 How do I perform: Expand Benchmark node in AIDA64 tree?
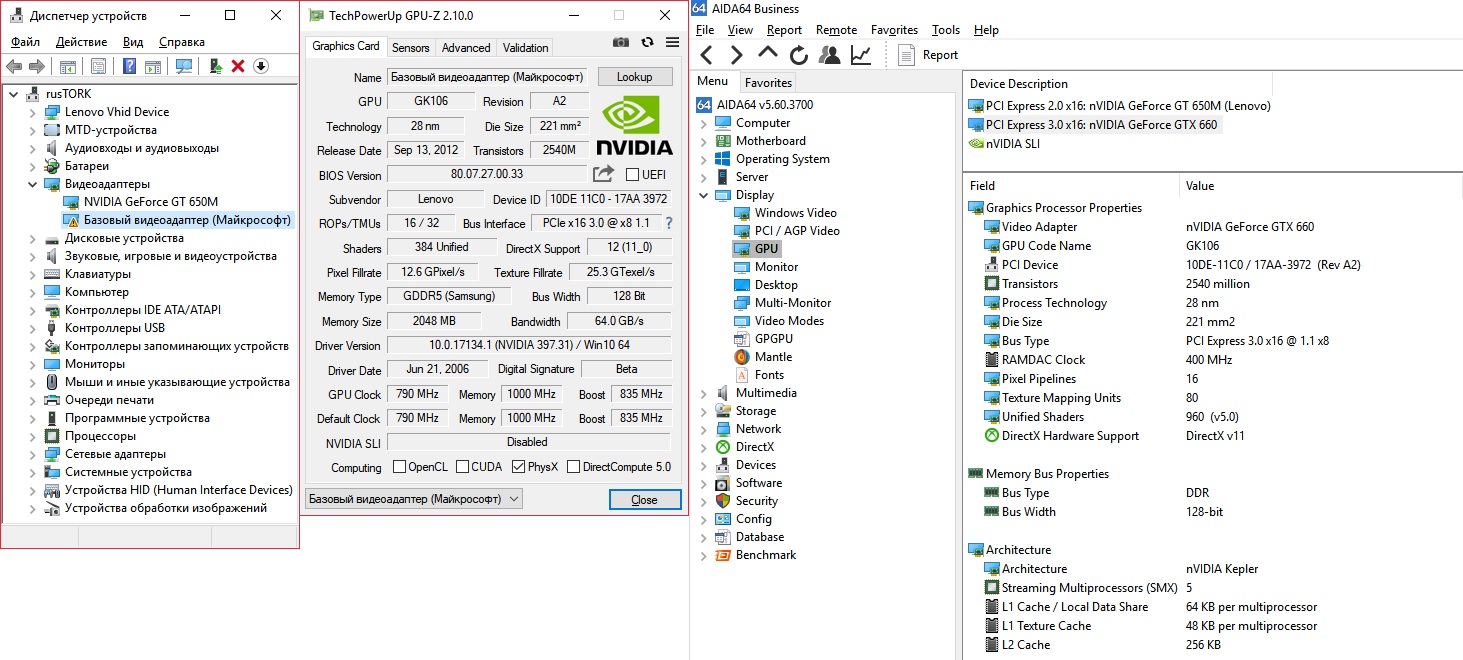click(x=703, y=555)
